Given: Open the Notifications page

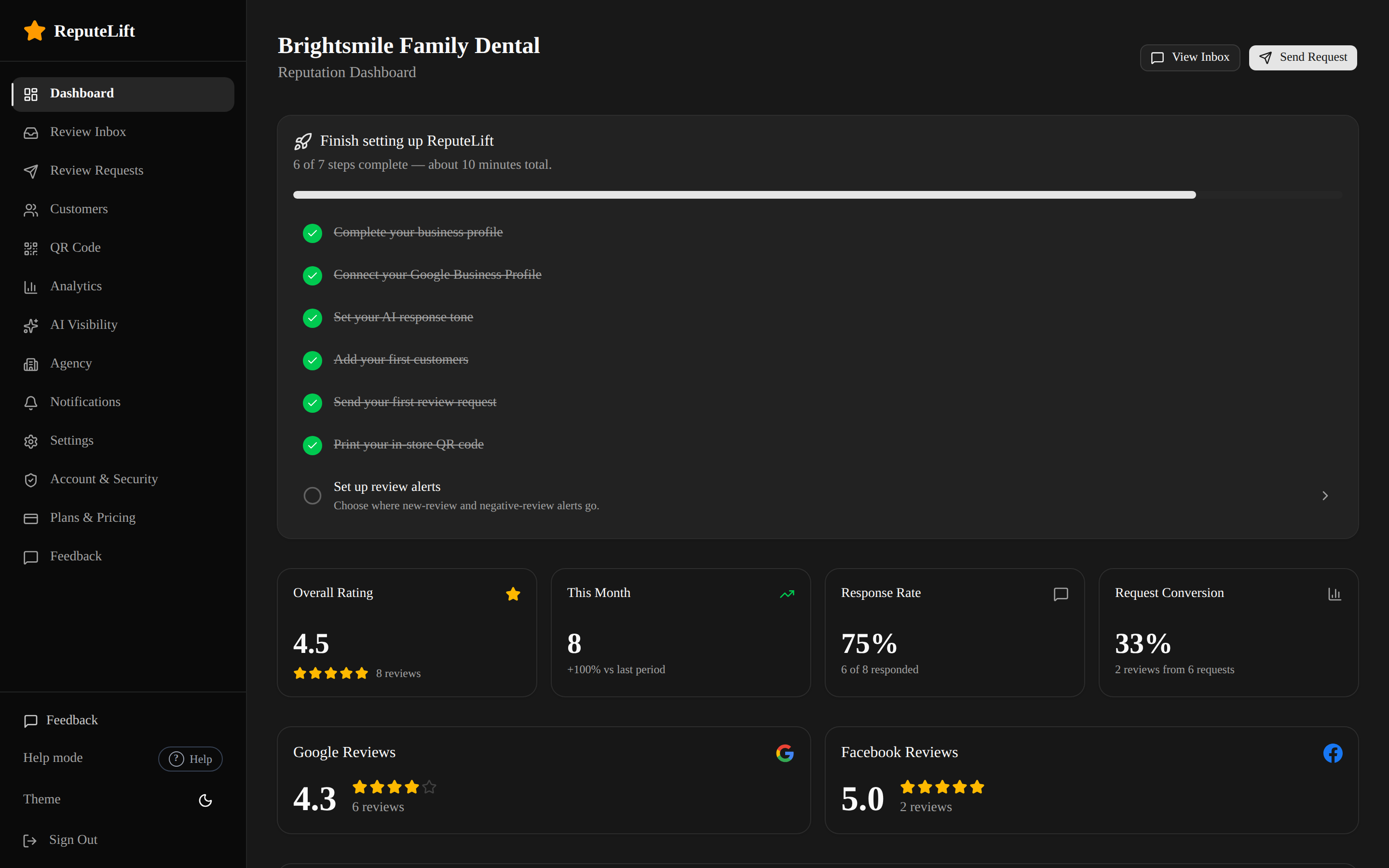Looking at the screenshot, I should [123, 403].
